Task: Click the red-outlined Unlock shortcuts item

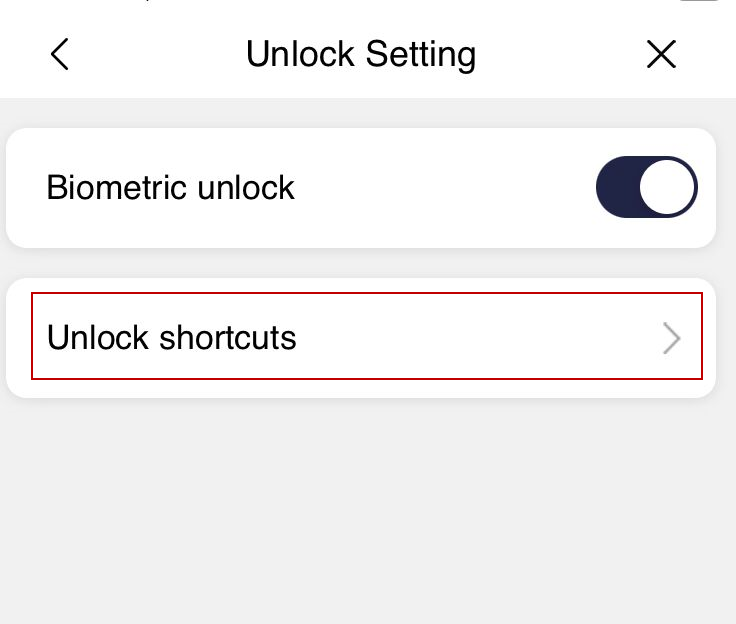Action: (367, 336)
